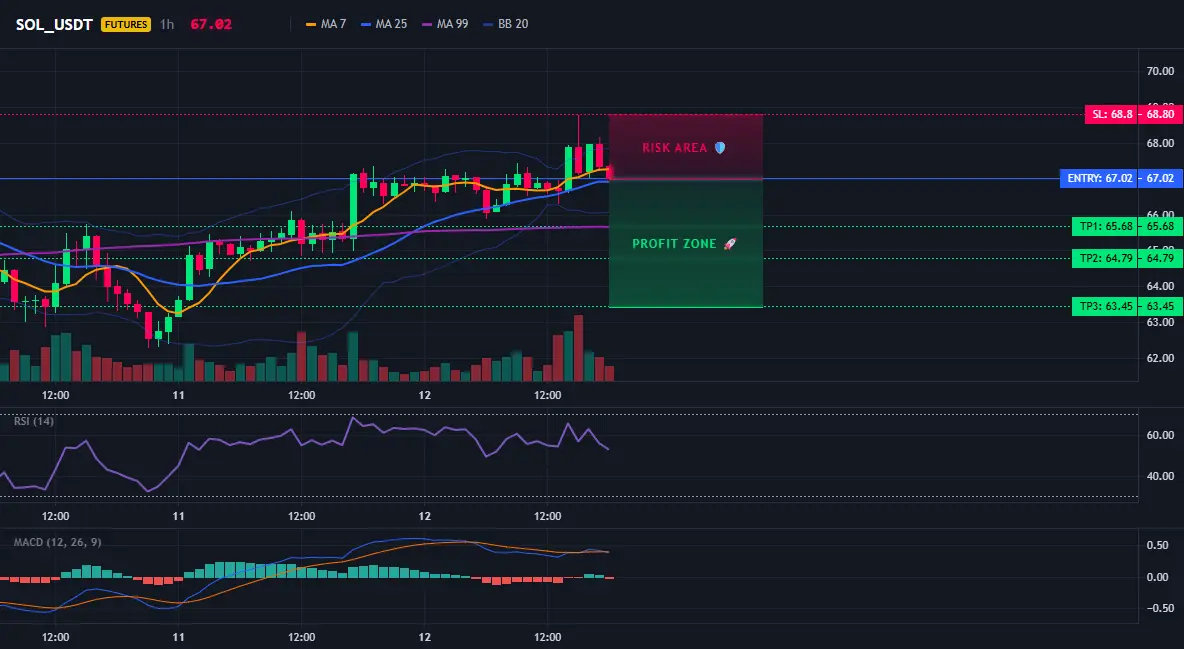The image size is (1184, 649).
Task: Click the ENTRY: 67.02 price tag
Action: tap(1099, 179)
